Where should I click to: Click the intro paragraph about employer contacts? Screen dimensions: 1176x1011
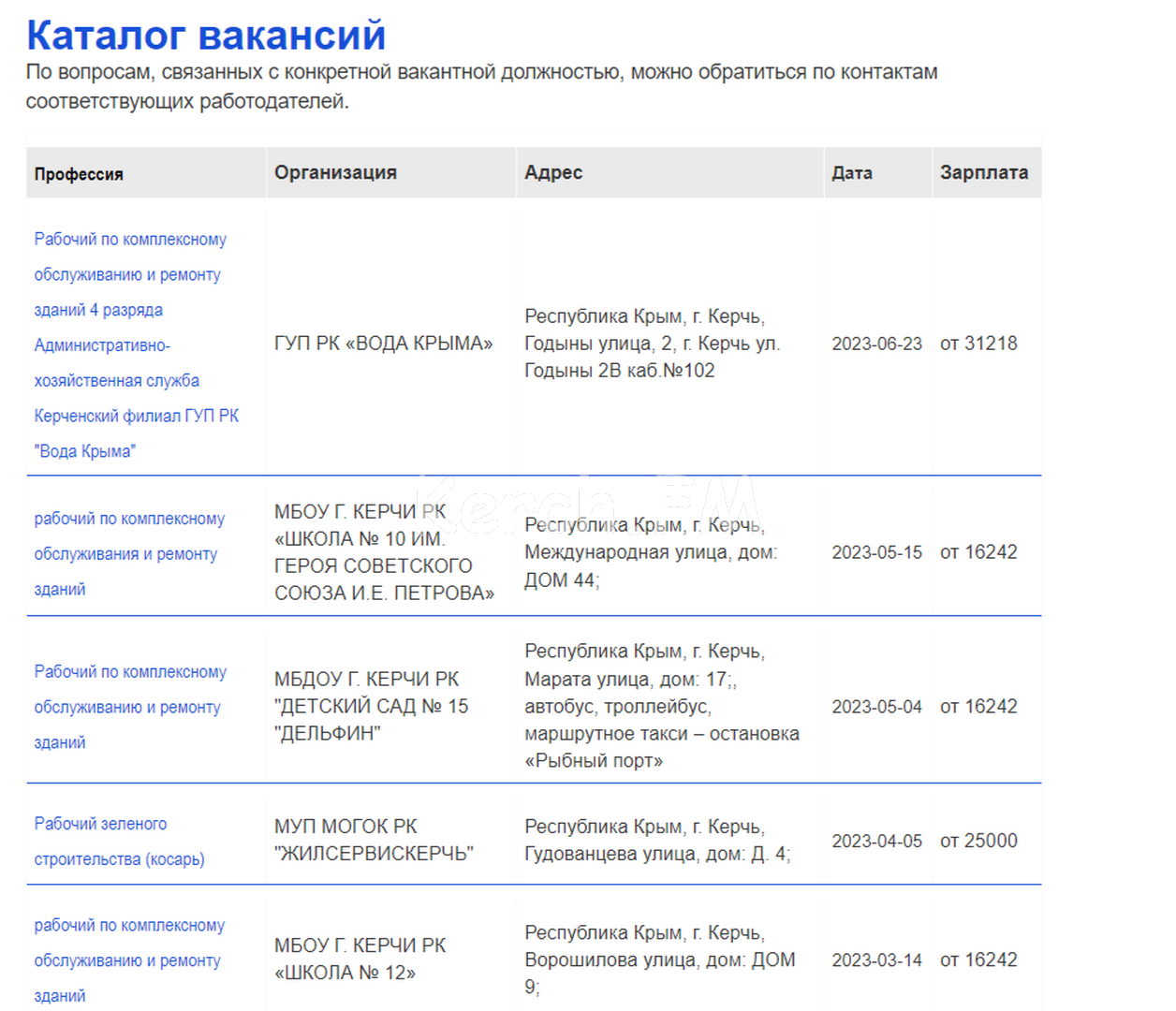point(482,86)
